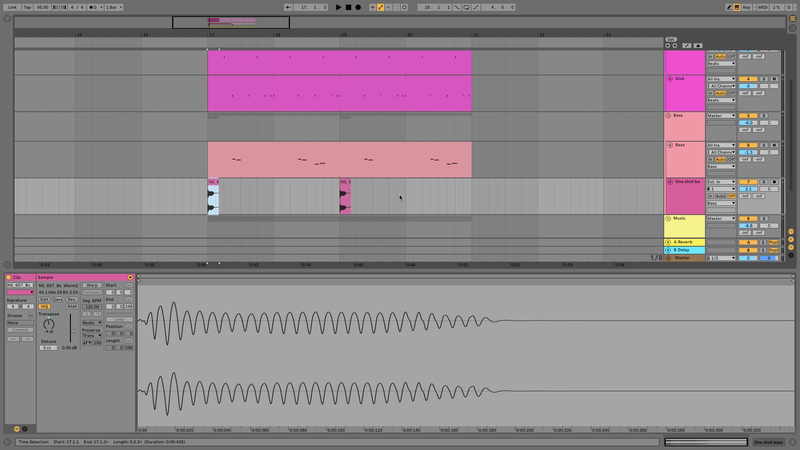Viewport: 800px width, 450px height.
Task: Click the Set locator button
Action: (671, 39)
